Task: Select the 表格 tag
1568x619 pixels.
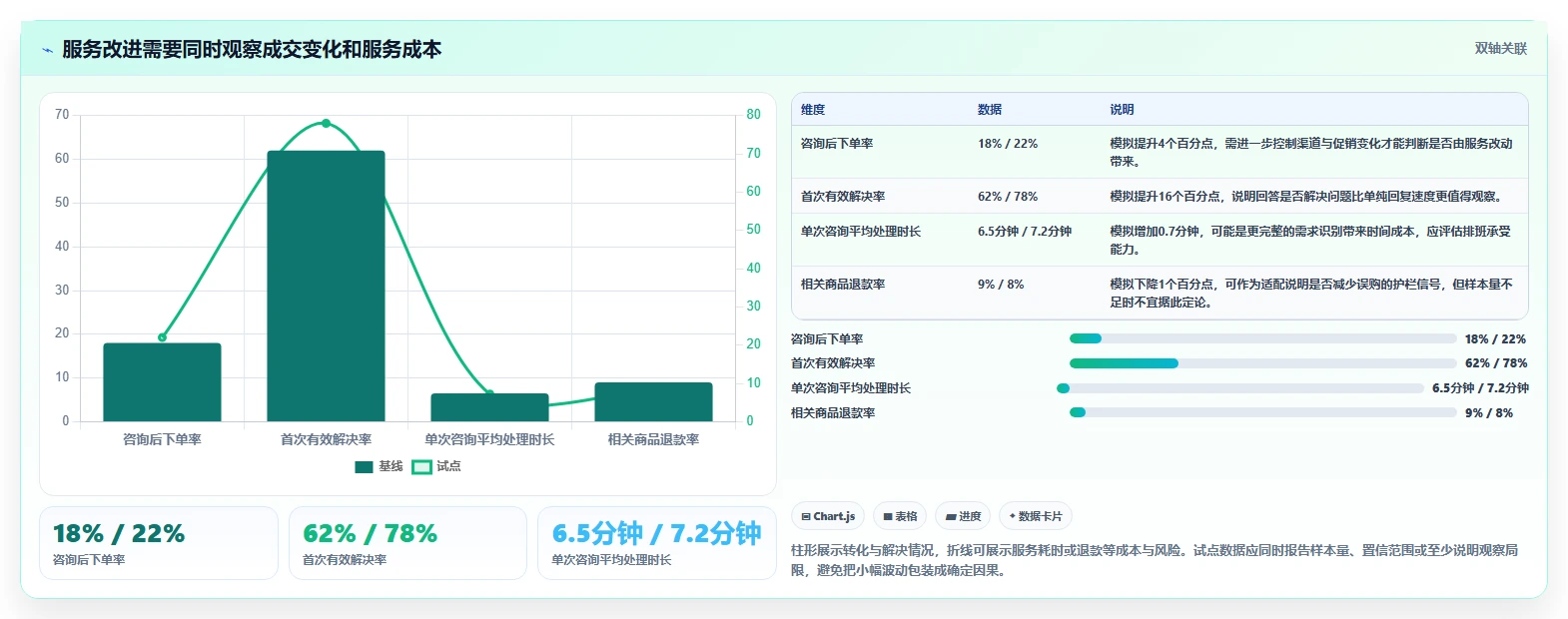Action: coord(900,516)
